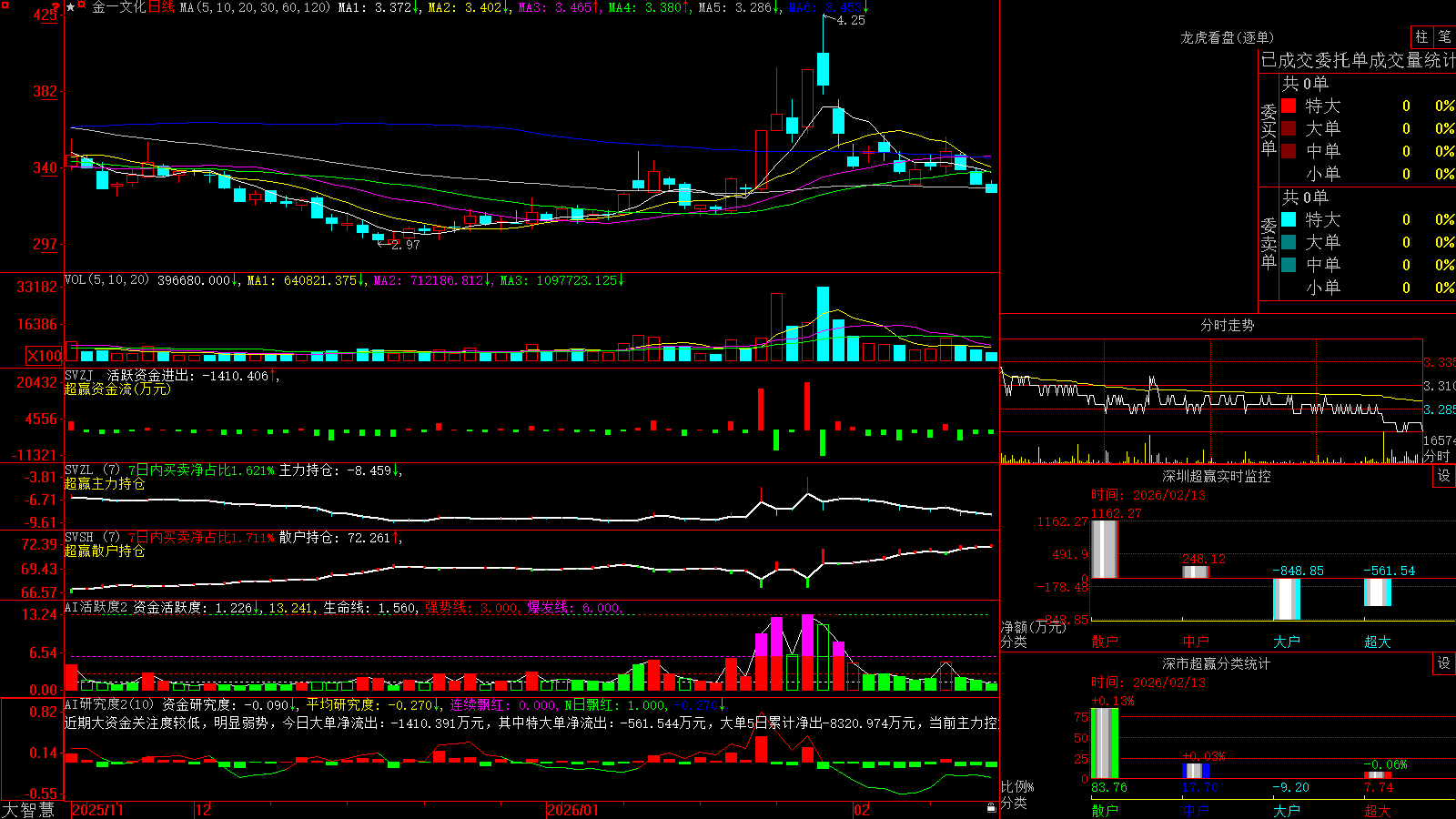Click the 大智慧 logo at bottom-left
Image resolution: width=1456 pixels, height=819 pixels.
[28, 809]
